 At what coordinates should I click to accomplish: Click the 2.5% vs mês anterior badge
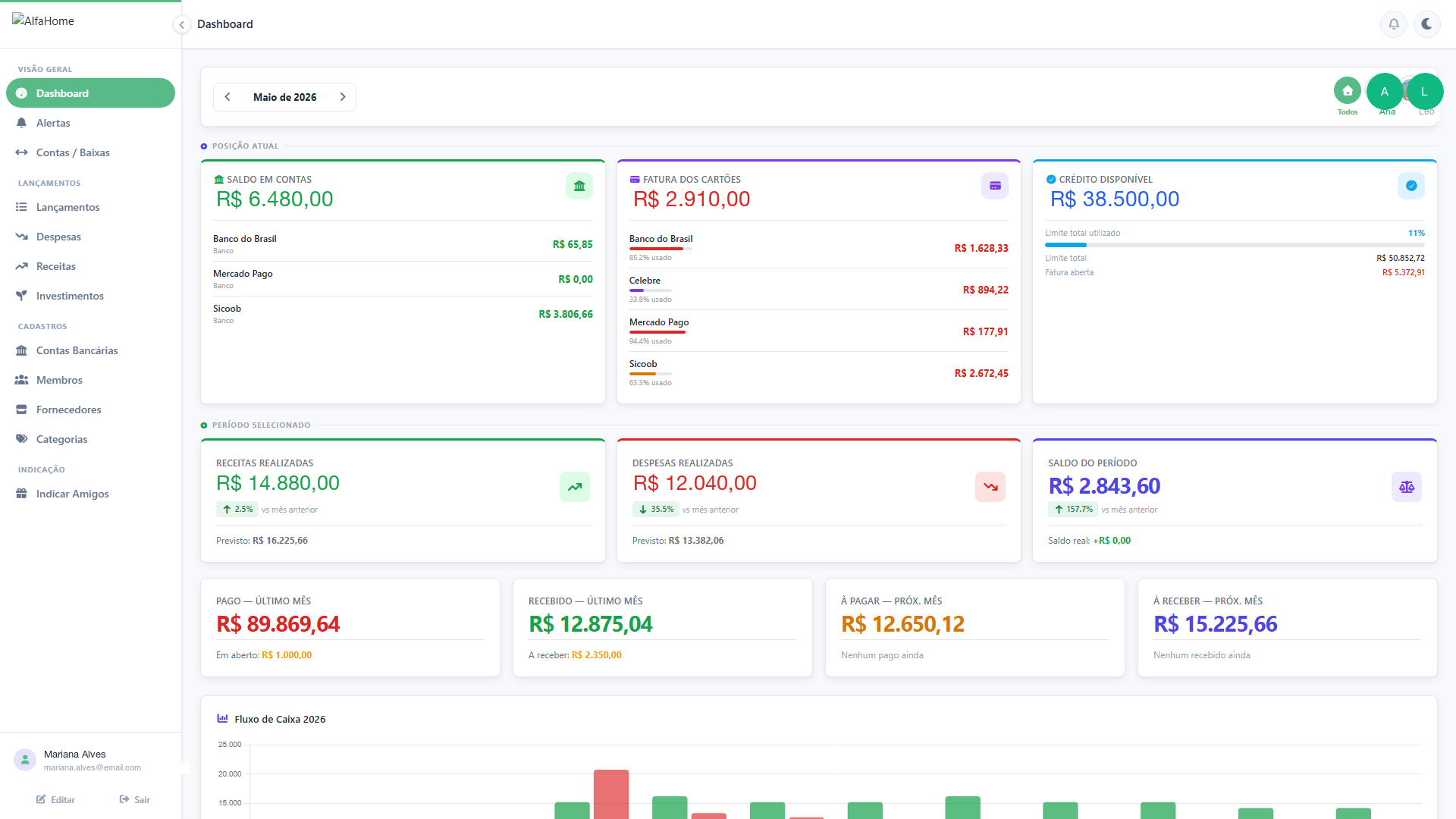237,510
